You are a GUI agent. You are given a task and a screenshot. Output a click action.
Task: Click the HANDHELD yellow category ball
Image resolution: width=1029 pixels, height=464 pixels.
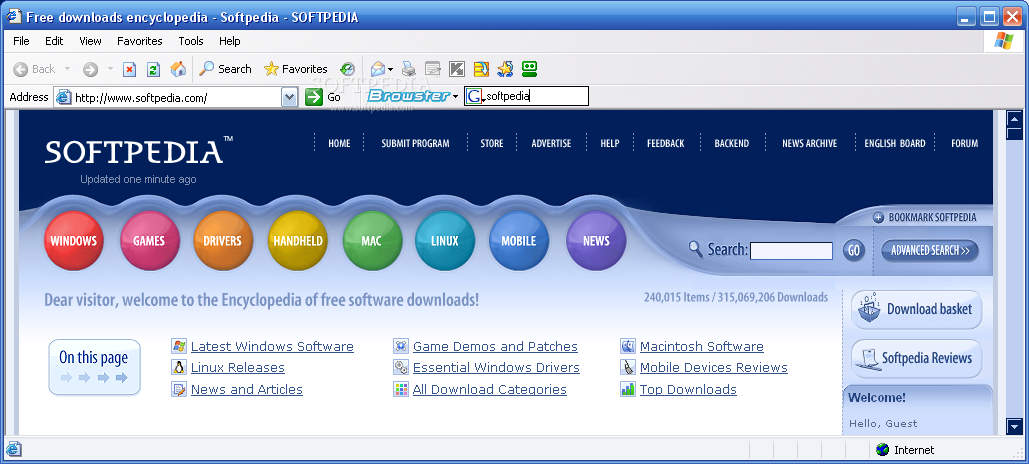point(298,241)
